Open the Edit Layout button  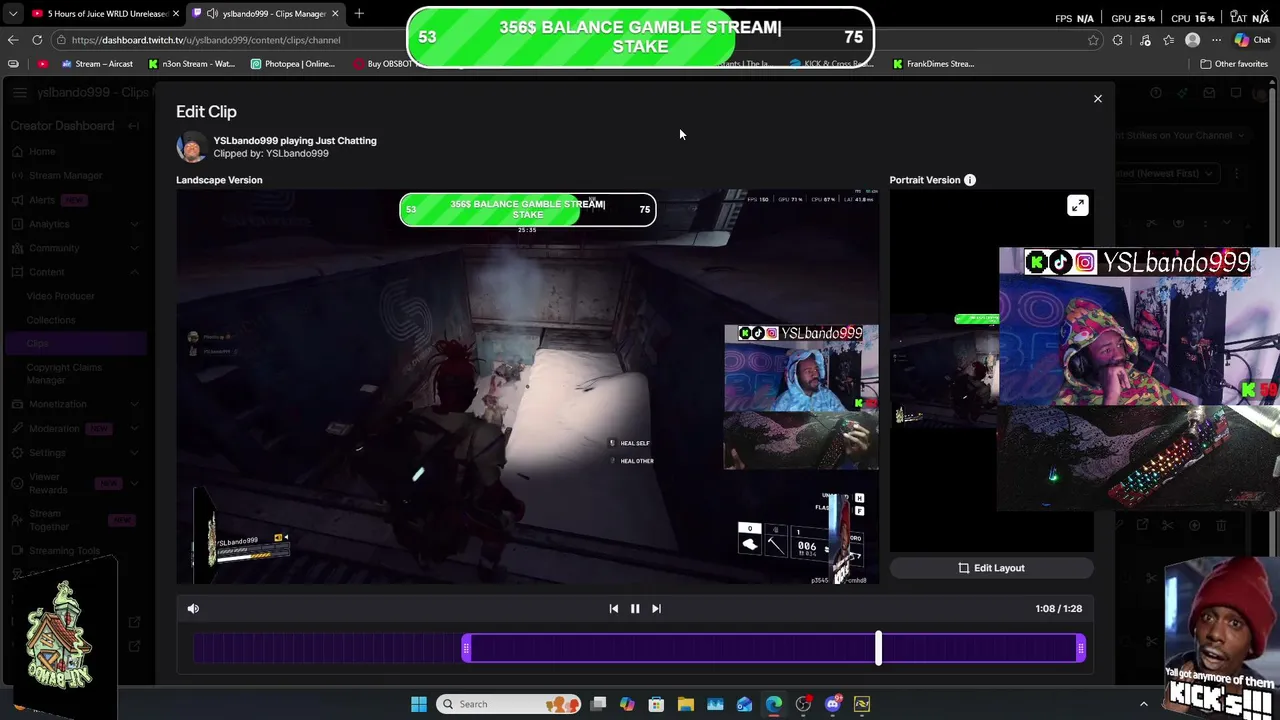click(x=991, y=568)
